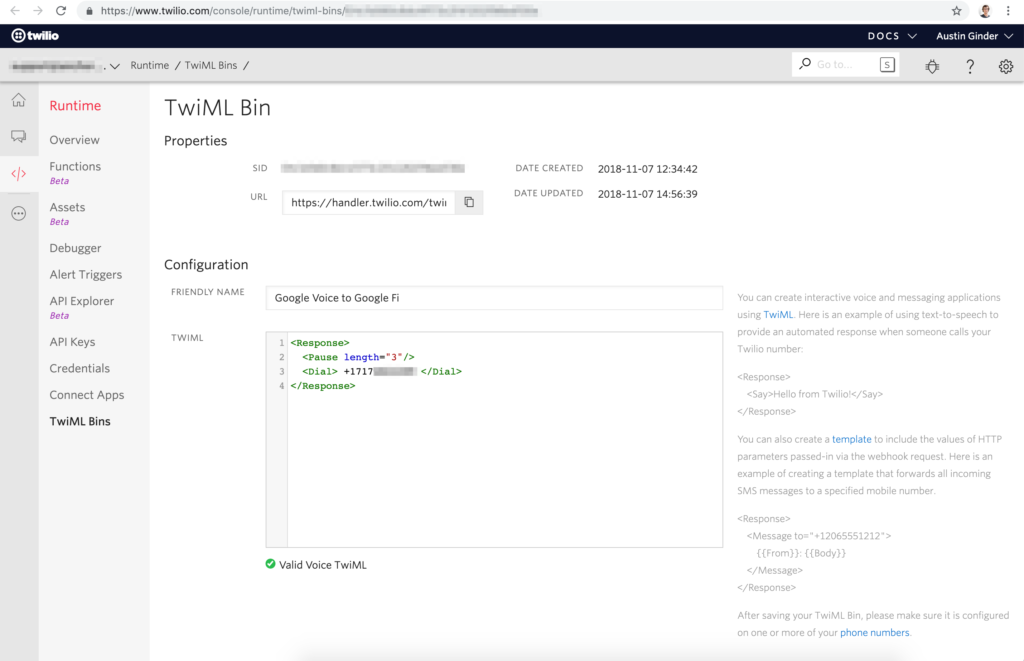
Task: Open Alert Triggers in sidebar
Action: [x=86, y=274]
